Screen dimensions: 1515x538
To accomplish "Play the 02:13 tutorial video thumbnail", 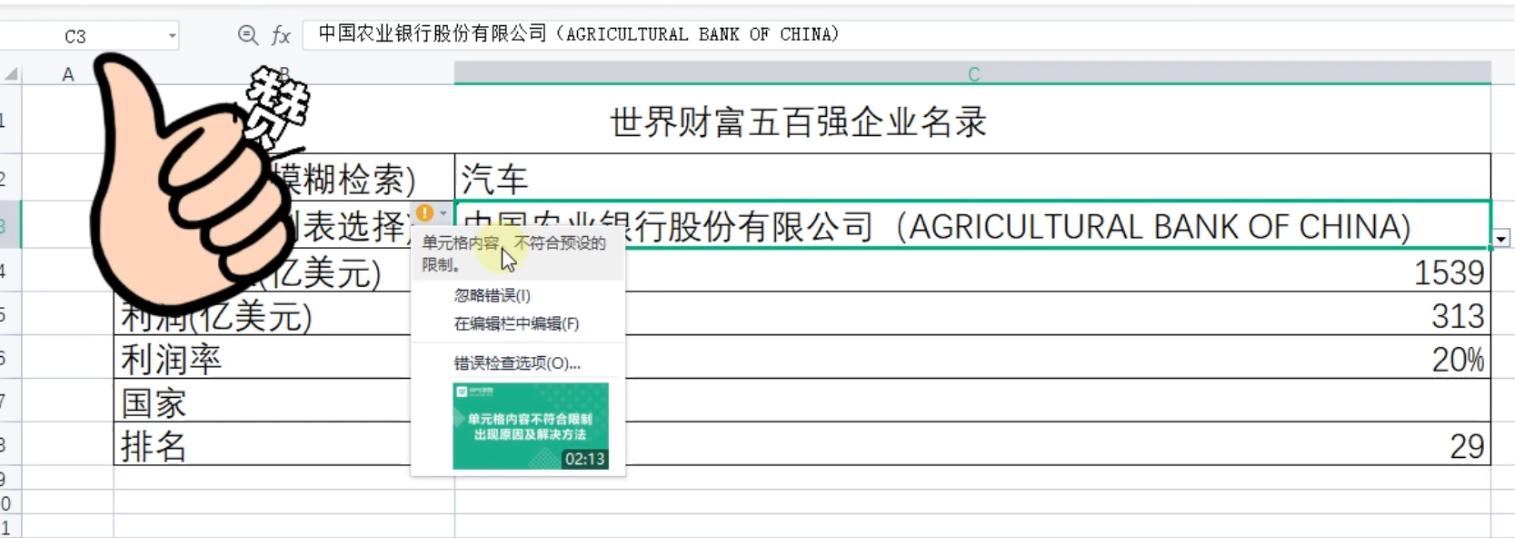I will click(530, 426).
